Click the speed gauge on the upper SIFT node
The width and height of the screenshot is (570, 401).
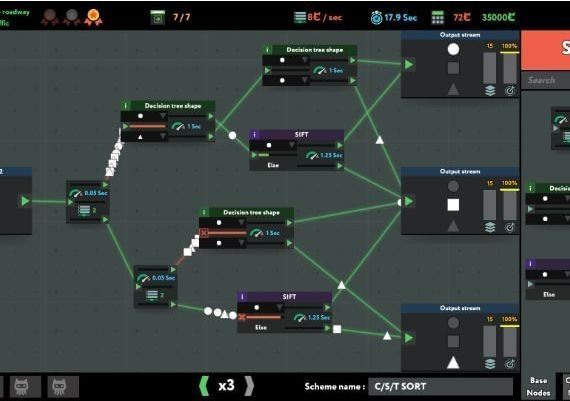[x=312, y=155]
